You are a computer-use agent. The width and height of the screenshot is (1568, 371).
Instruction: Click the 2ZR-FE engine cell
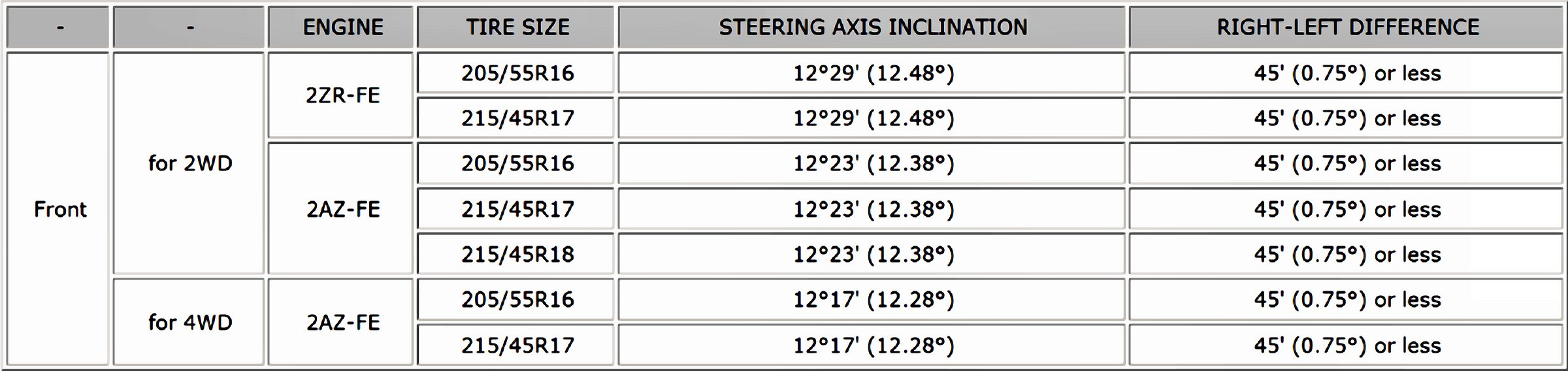(342, 95)
